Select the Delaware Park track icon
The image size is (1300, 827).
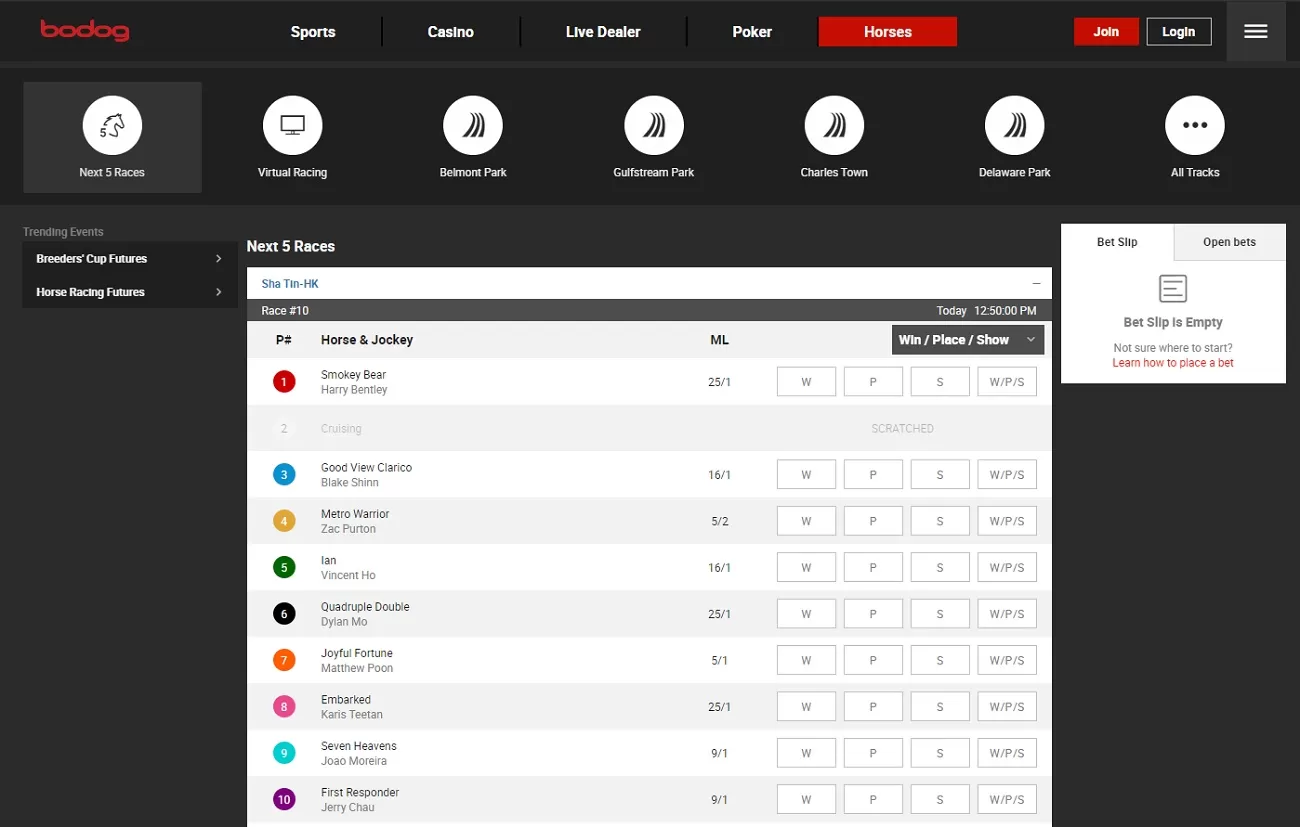click(1015, 126)
